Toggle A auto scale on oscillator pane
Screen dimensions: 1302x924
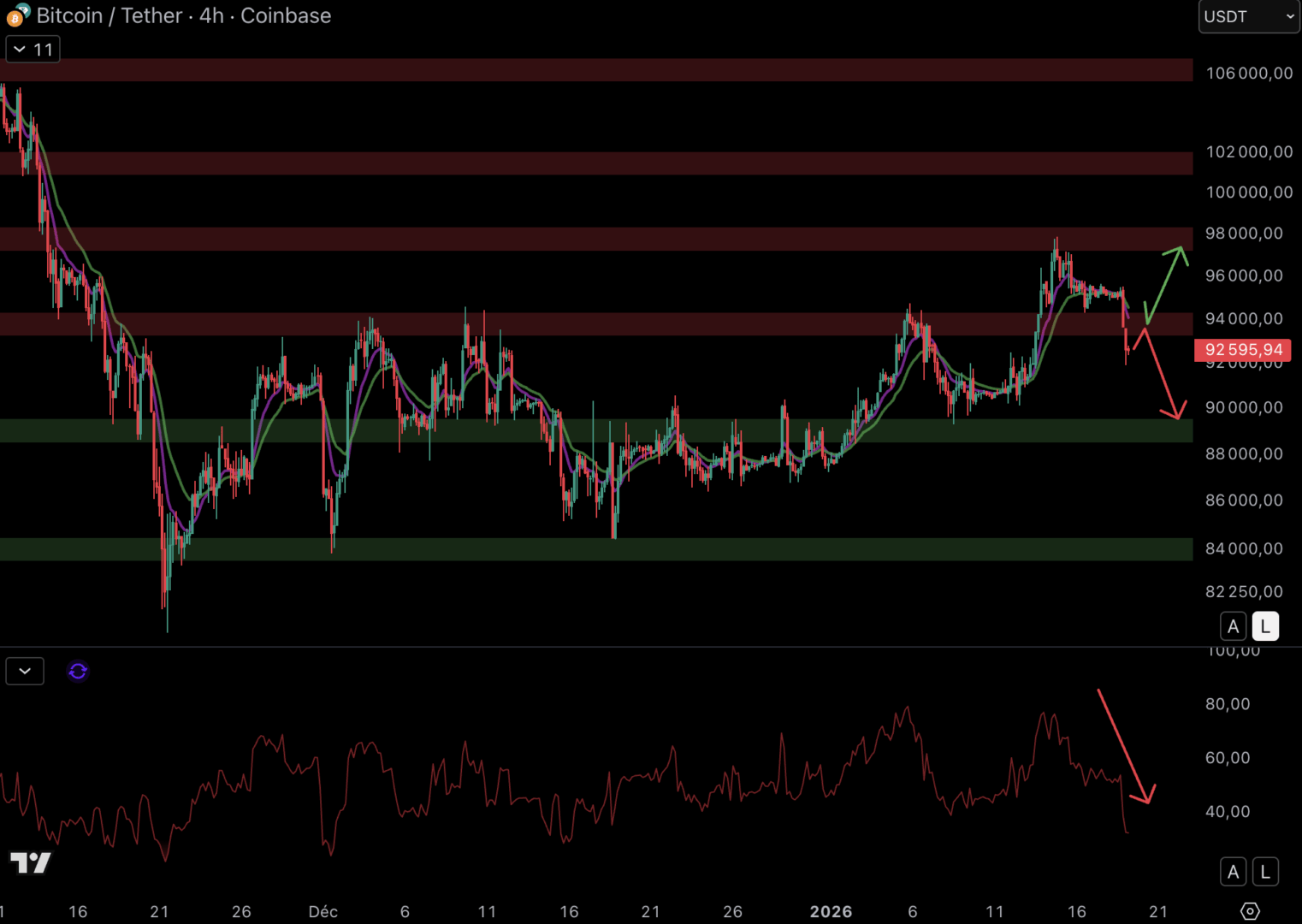(x=1233, y=872)
